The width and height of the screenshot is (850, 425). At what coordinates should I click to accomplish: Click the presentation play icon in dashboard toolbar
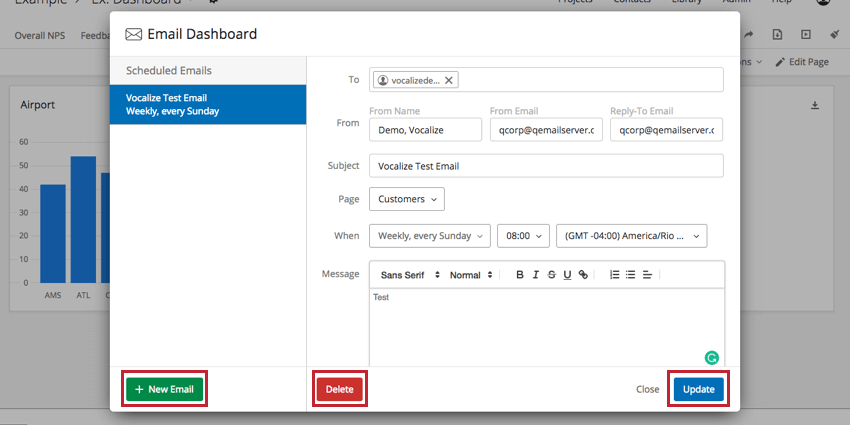click(x=806, y=34)
